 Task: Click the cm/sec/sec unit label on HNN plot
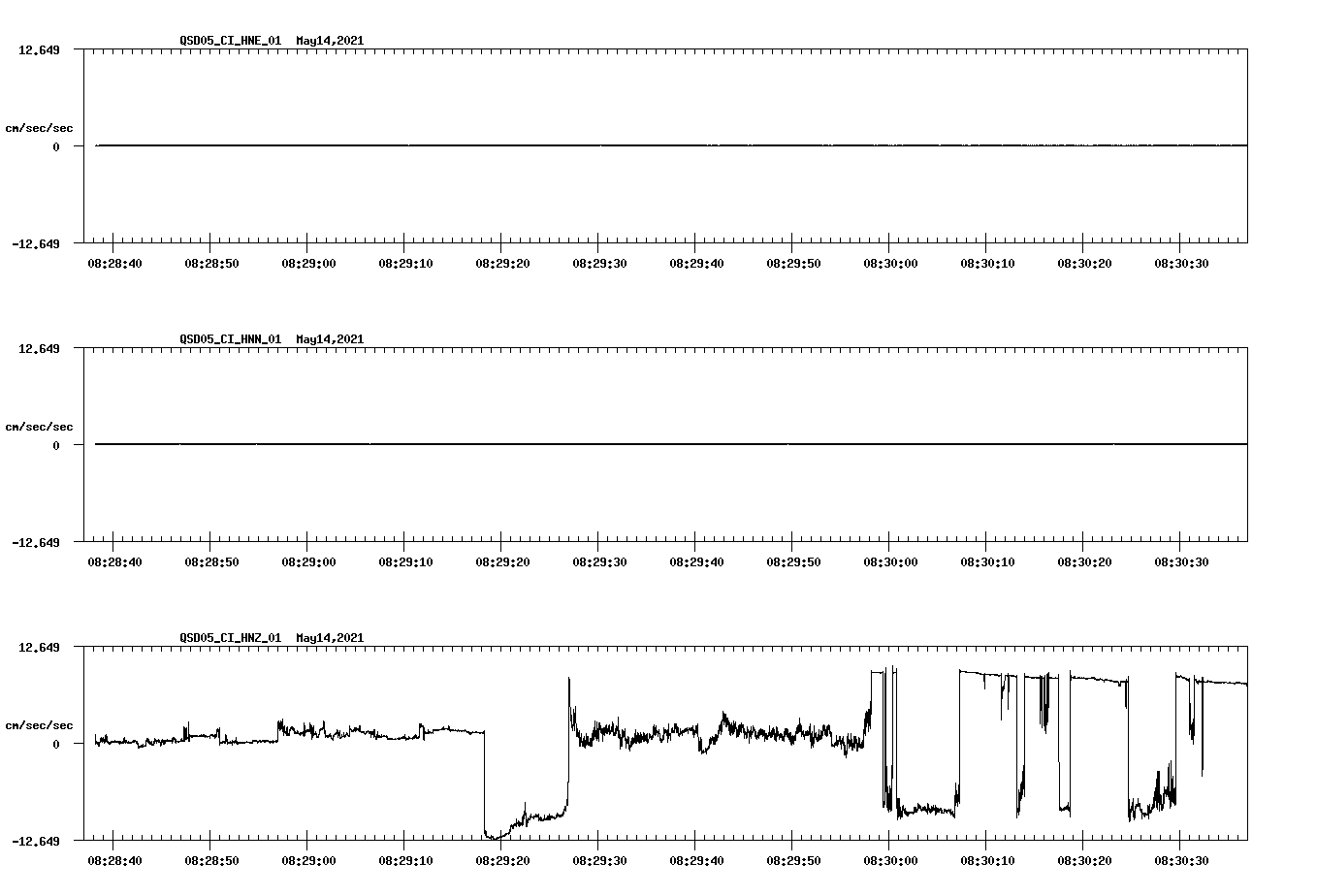click(x=39, y=426)
